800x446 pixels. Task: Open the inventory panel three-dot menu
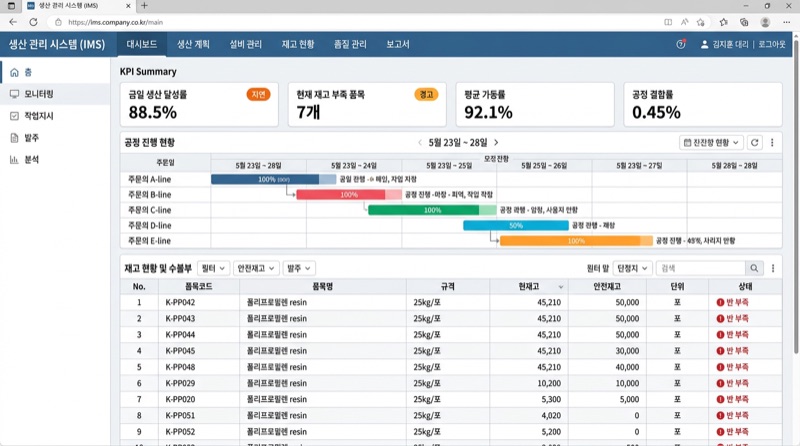click(773, 268)
